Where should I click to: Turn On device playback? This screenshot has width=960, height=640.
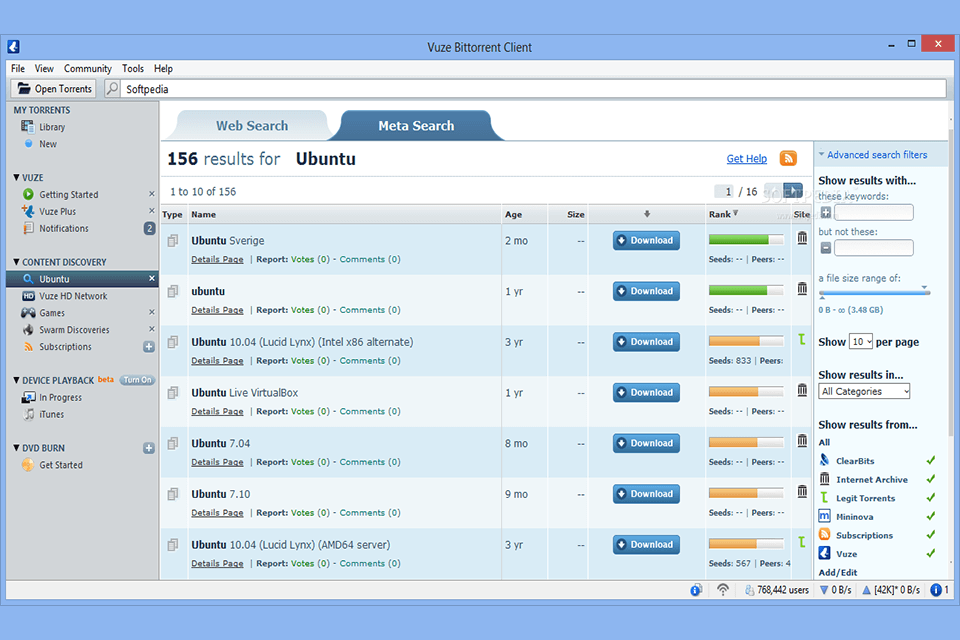(137, 380)
